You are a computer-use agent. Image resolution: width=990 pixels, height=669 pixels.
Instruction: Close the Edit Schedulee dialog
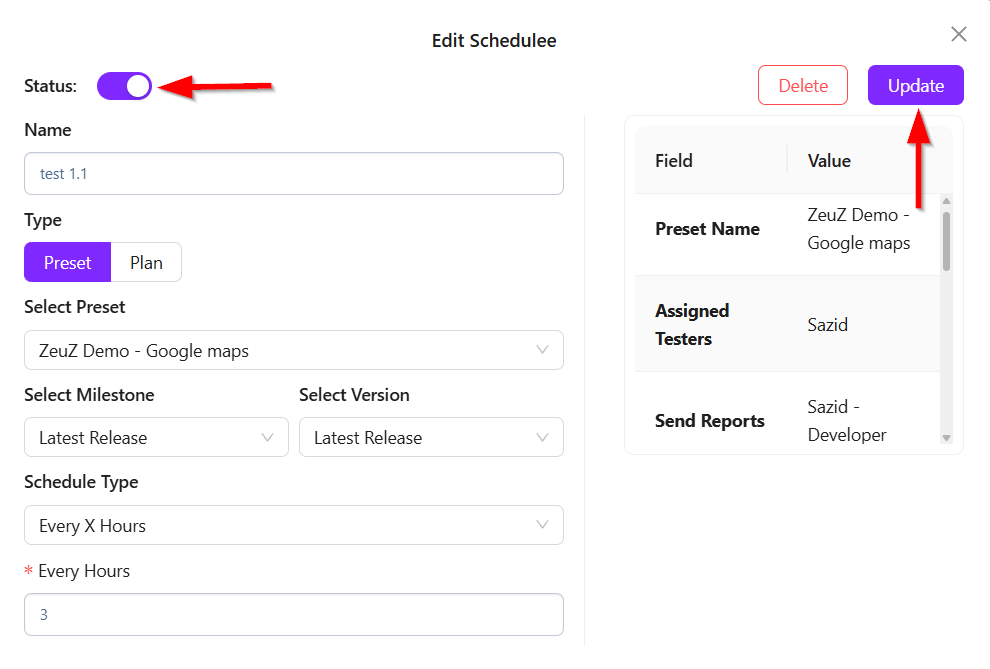click(x=958, y=35)
